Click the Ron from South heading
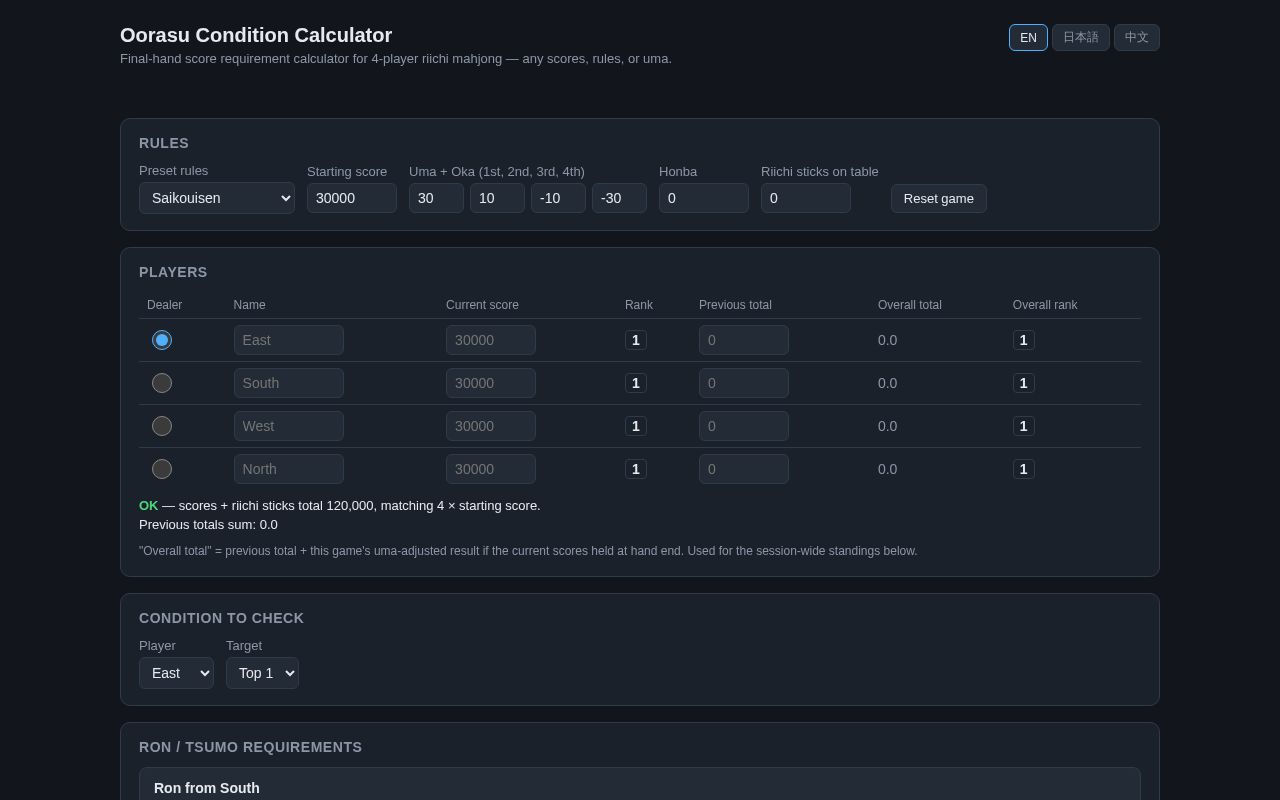 coord(207,788)
